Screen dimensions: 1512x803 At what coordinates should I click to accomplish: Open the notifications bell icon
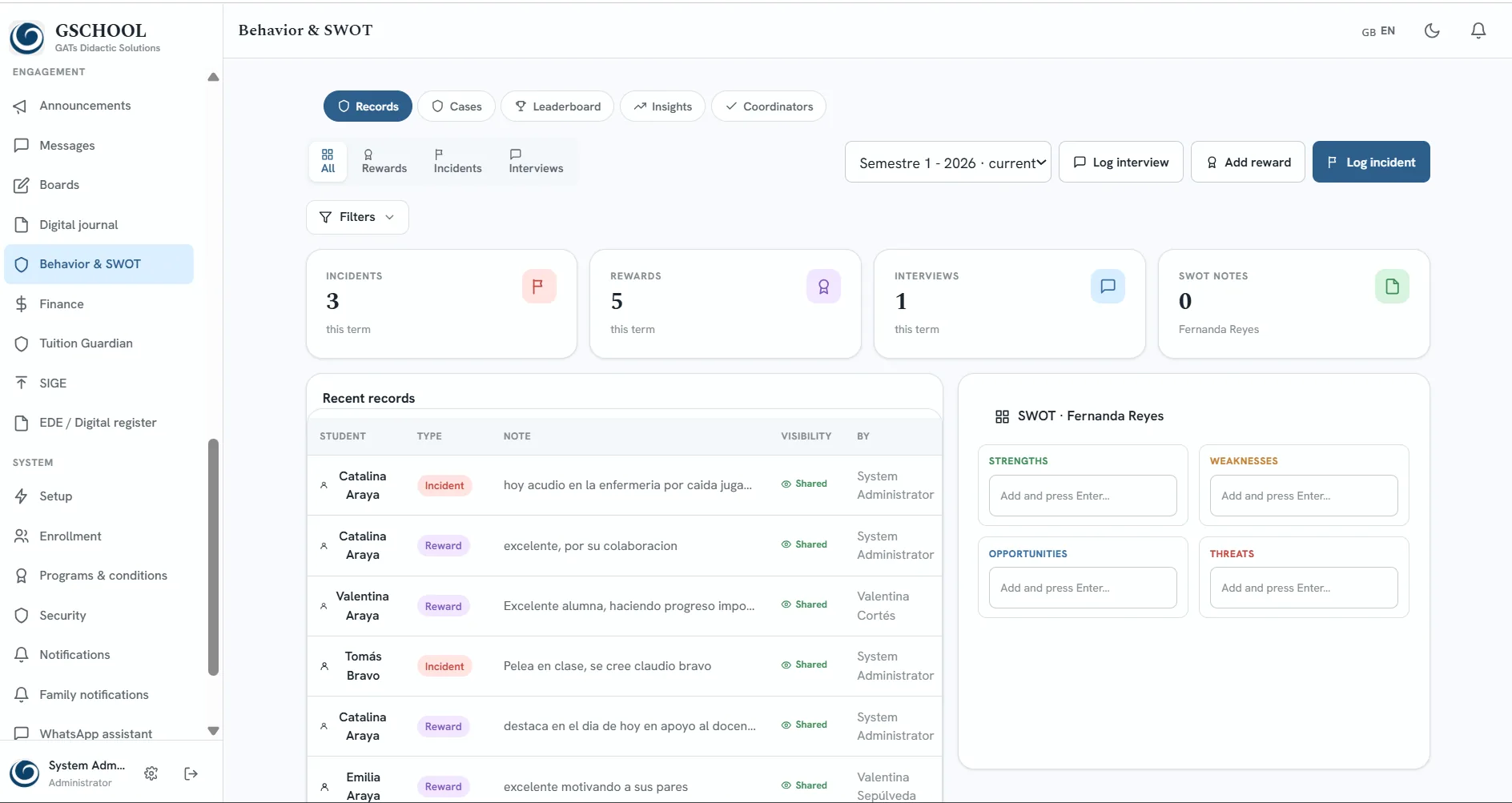point(1478,30)
